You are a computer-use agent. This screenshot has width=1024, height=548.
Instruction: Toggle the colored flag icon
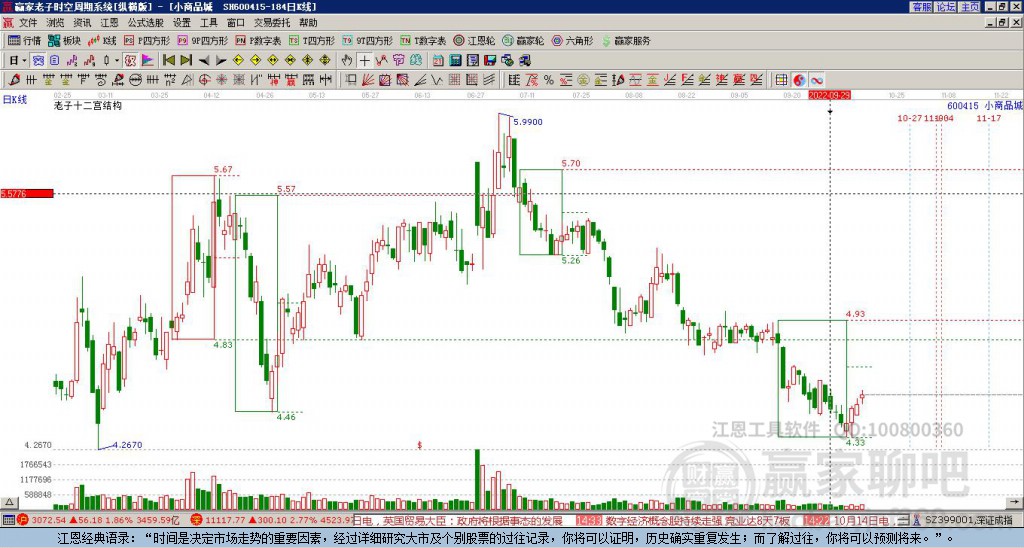point(148,61)
